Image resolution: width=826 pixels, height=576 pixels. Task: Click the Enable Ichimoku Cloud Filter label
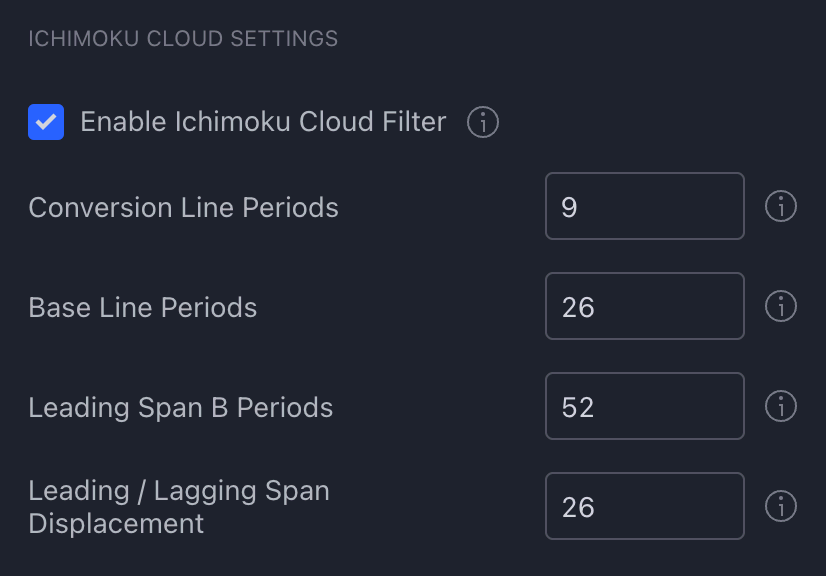263,122
